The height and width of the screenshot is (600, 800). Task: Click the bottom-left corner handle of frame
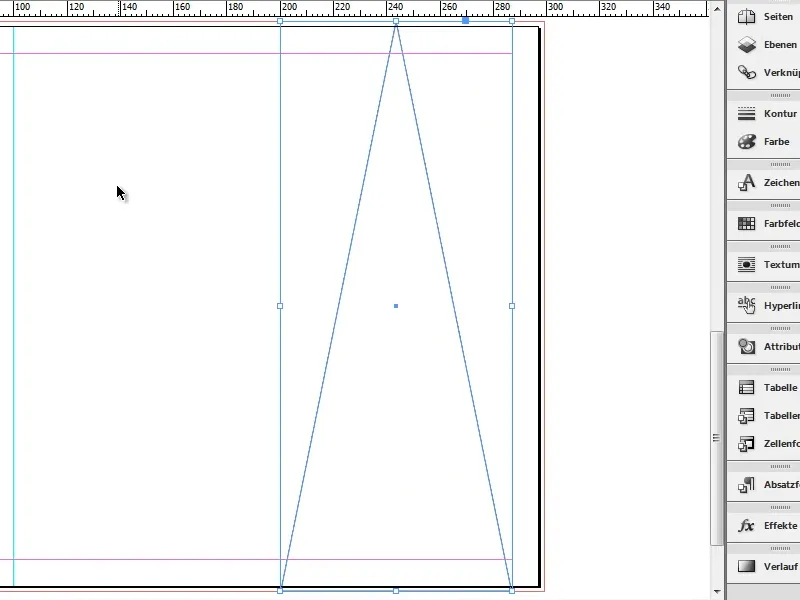pyautogui.click(x=280, y=591)
